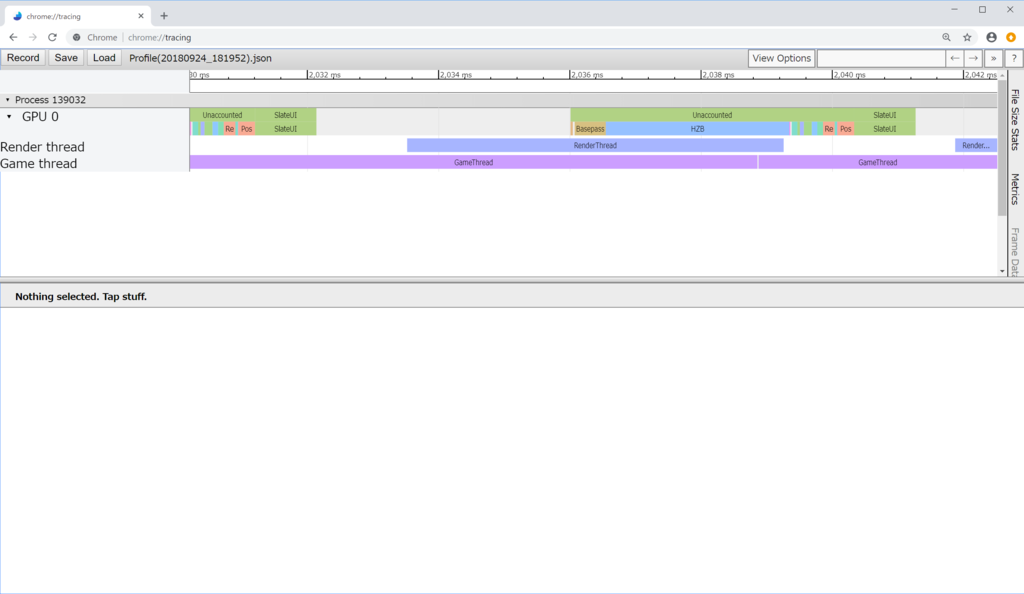
Task: Select the long Unaccounted GPU slice in middle
Action: [x=712, y=115]
